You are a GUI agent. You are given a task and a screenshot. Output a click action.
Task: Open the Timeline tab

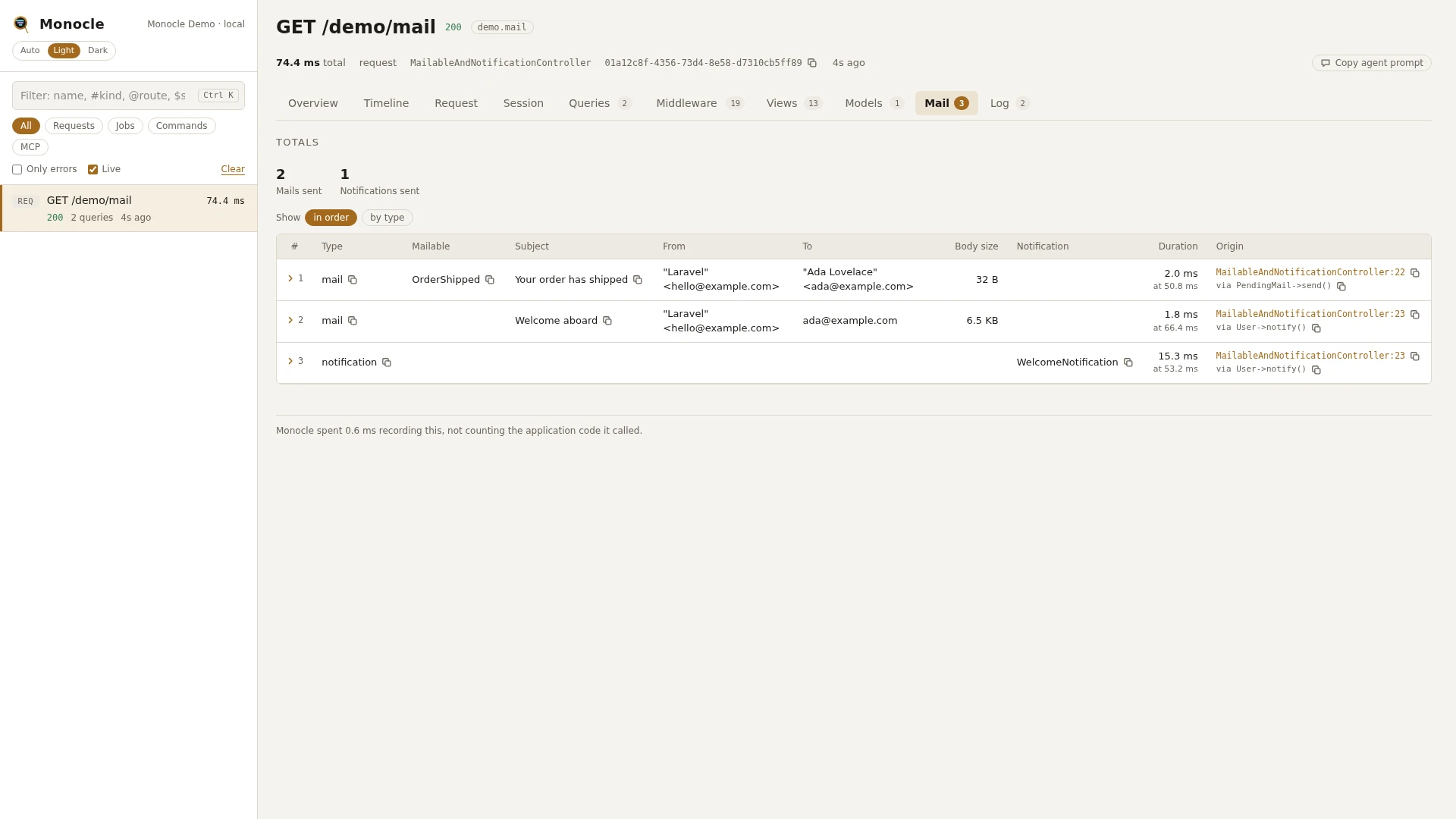point(386,103)
